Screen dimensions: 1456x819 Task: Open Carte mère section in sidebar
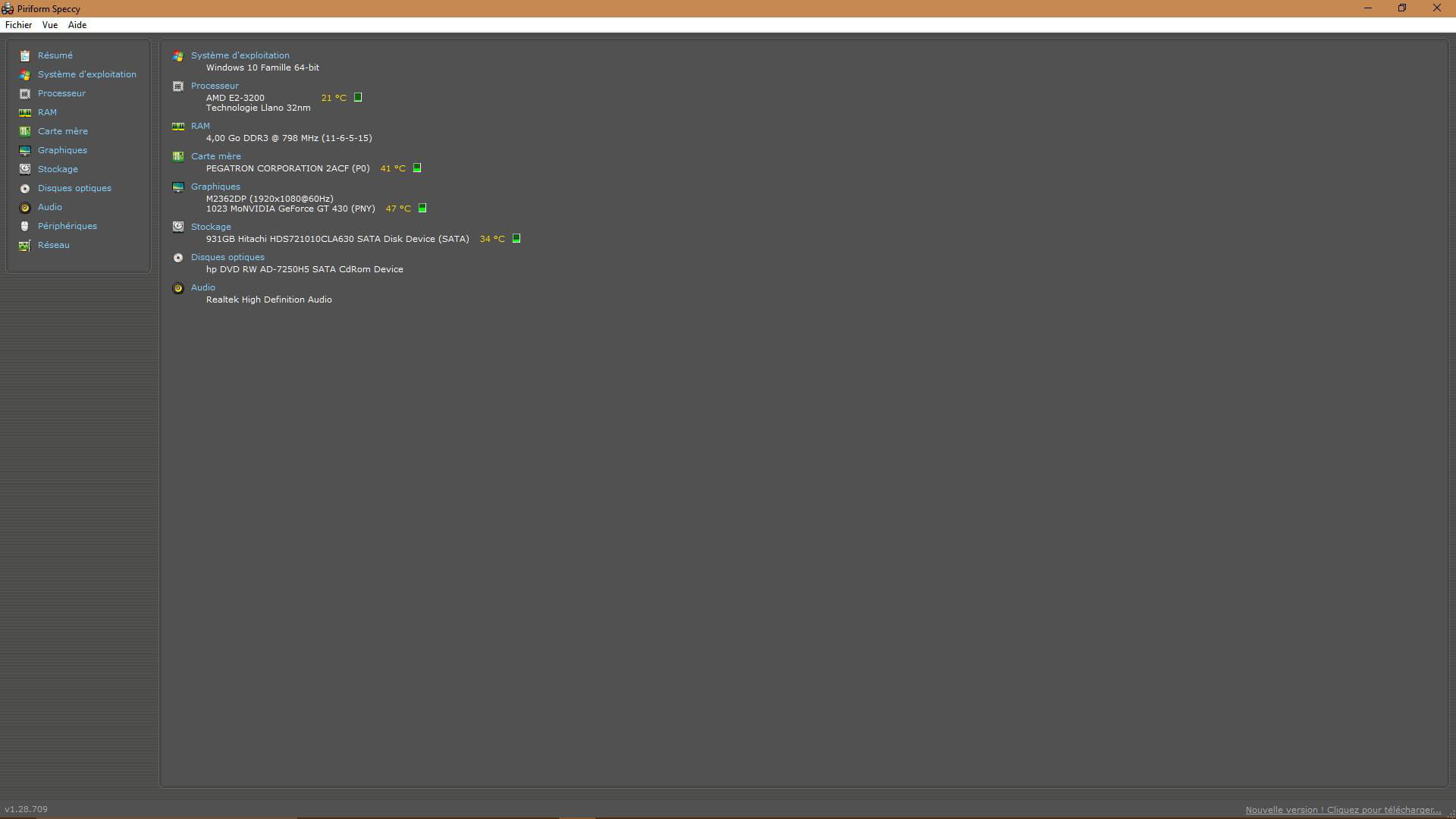[x=63, y=131]
